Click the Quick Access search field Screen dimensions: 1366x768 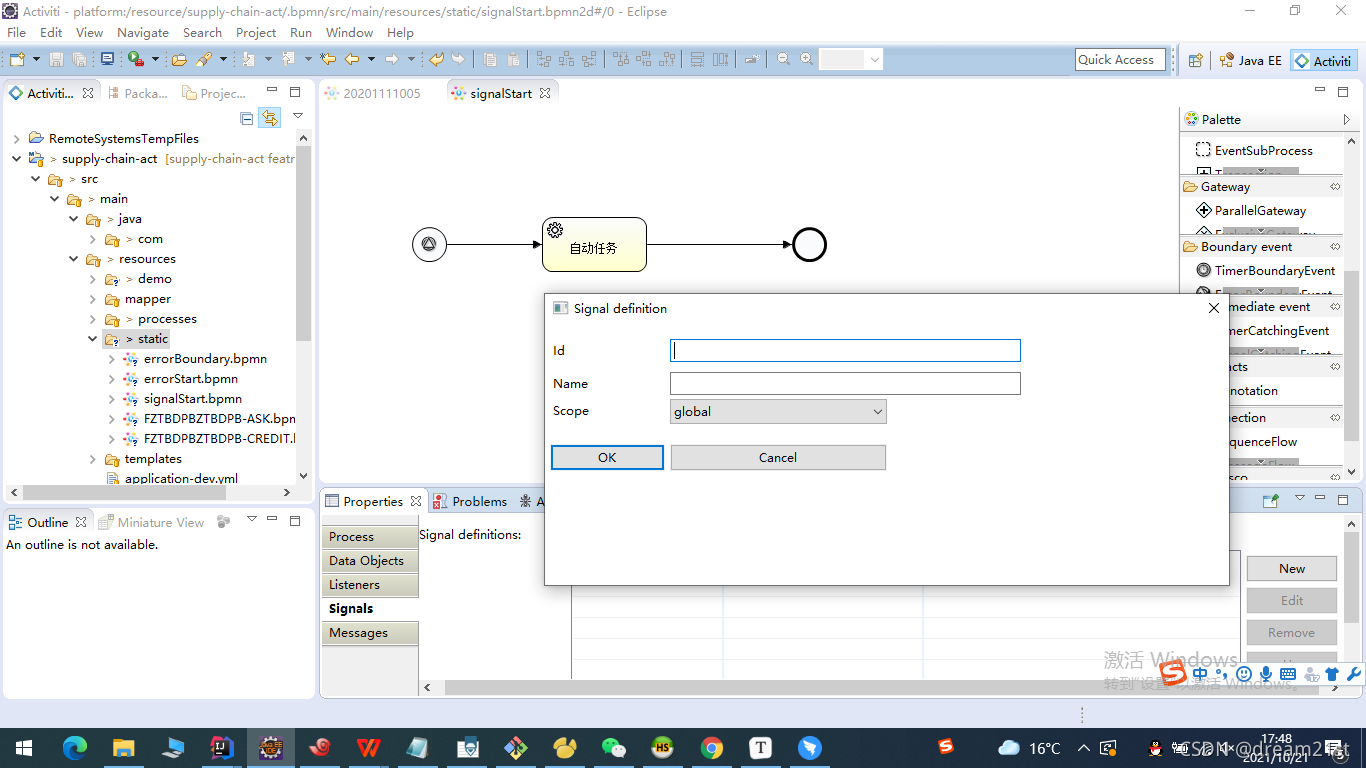coord(1121,60)
